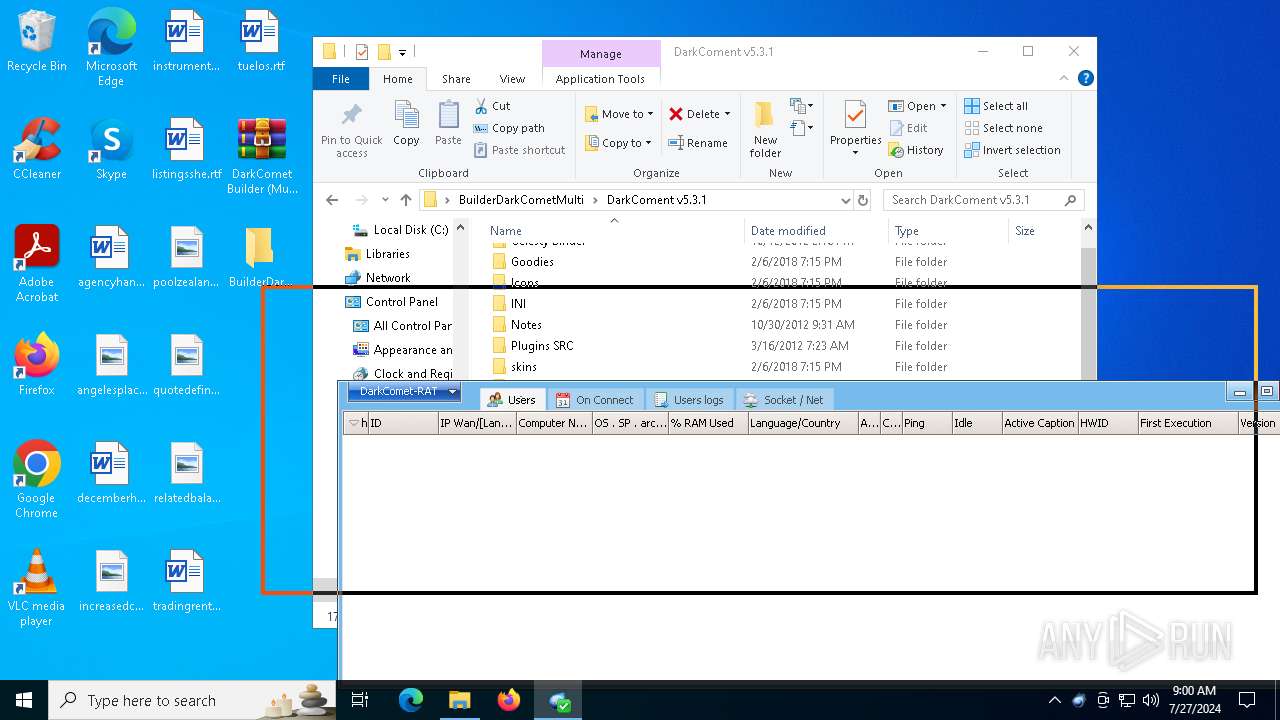The image size is (1280, 720).
Task: Sort users by % RAM Used column
Action: click(x=707, y=423)
